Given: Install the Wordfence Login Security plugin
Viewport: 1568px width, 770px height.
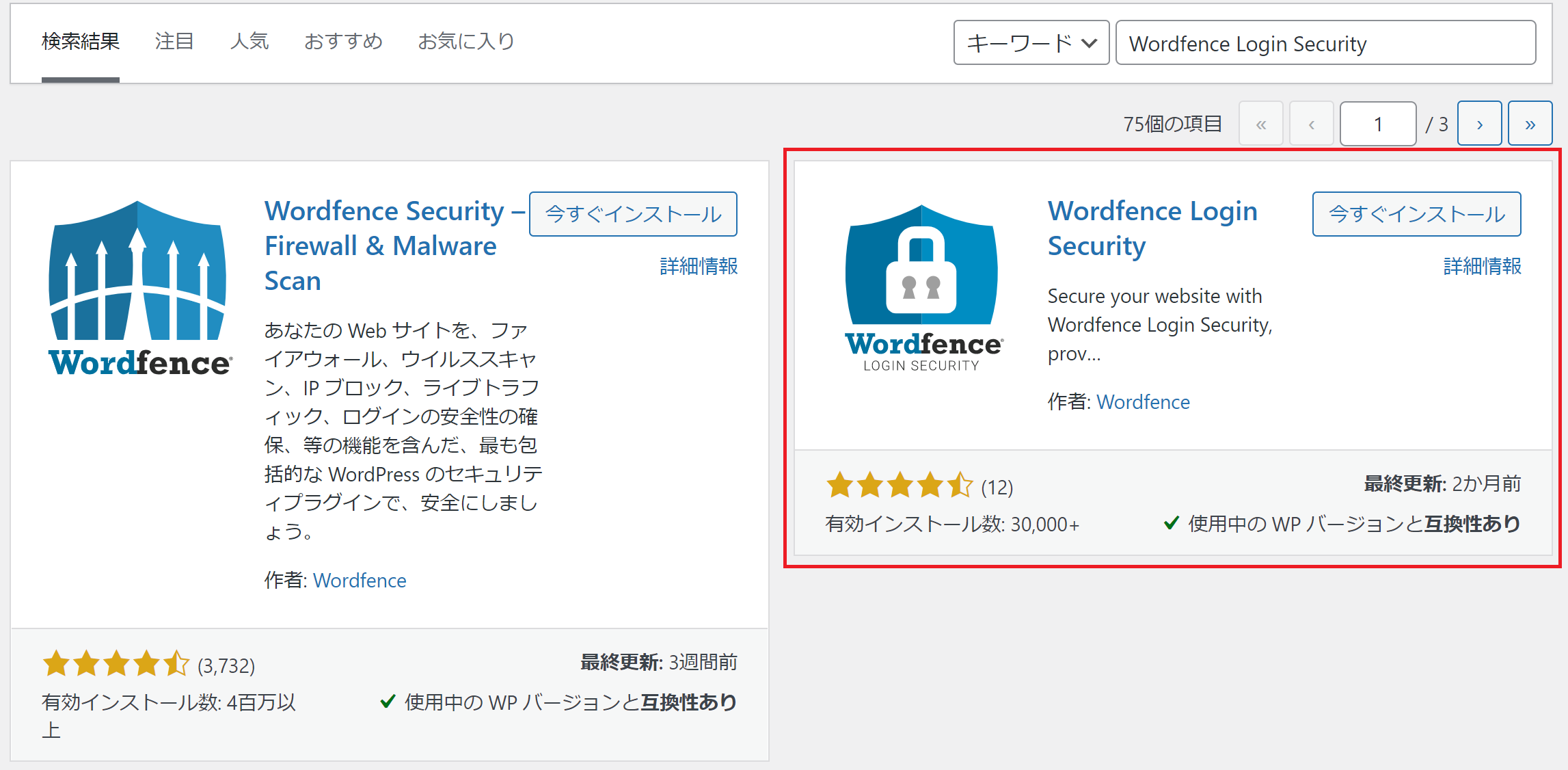Looking at the screenshot, I should (1416, 214).
